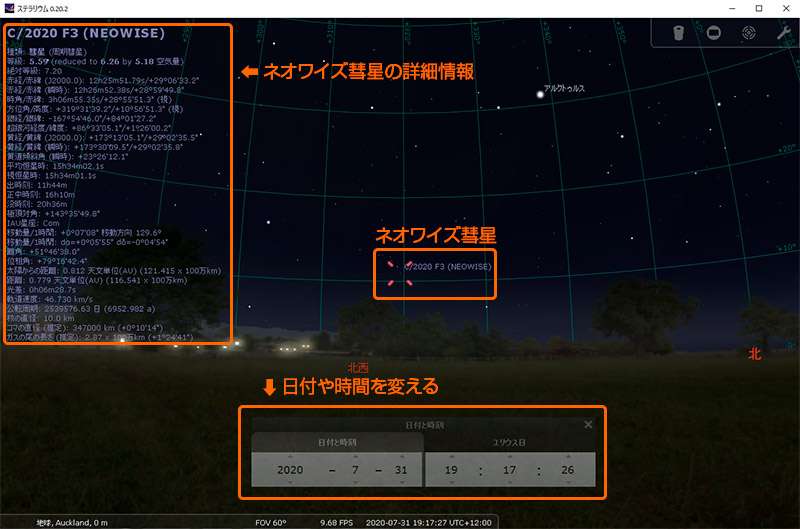800x529 pixels.
Task: Click the 軌道速度: 46.730 km/s info line
Action: tap(49, 299)
